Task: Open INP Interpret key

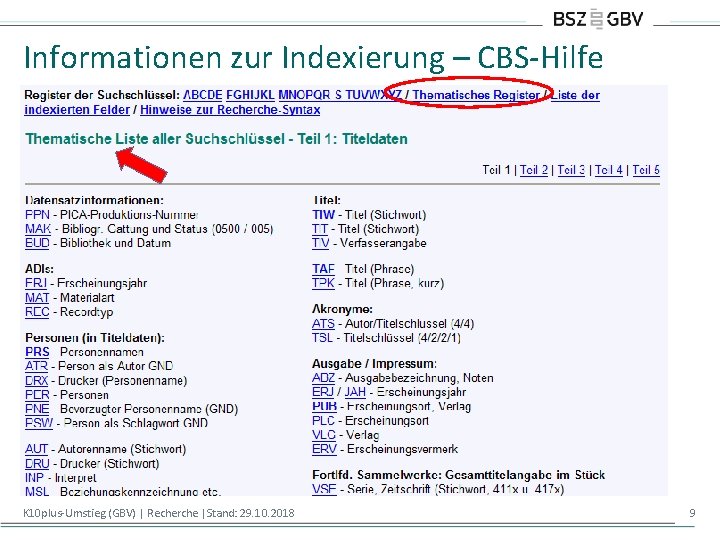Action: point(34,478)
